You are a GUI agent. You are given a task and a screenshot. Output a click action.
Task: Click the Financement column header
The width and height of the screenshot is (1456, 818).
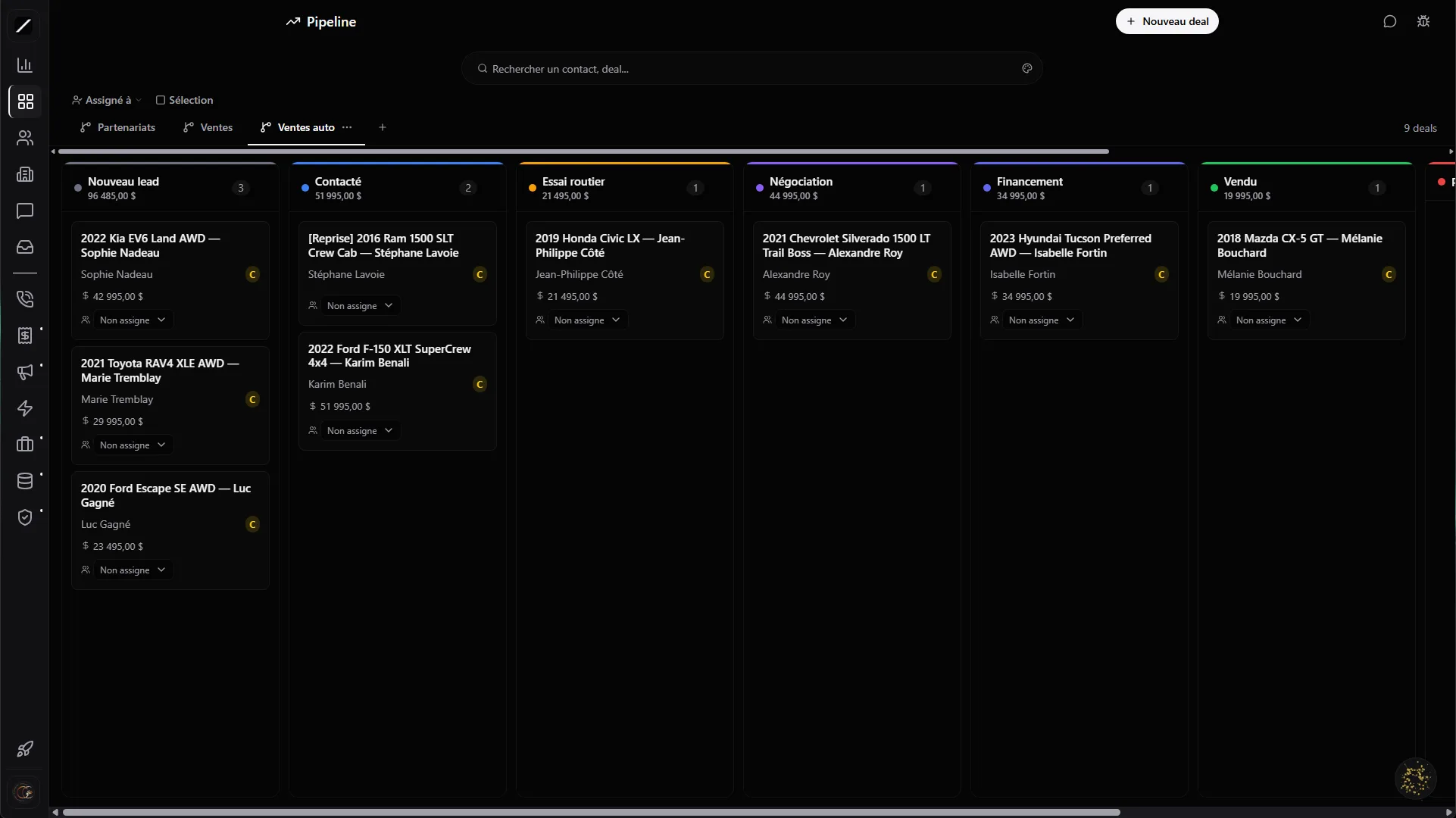(x=1080, y=188)
